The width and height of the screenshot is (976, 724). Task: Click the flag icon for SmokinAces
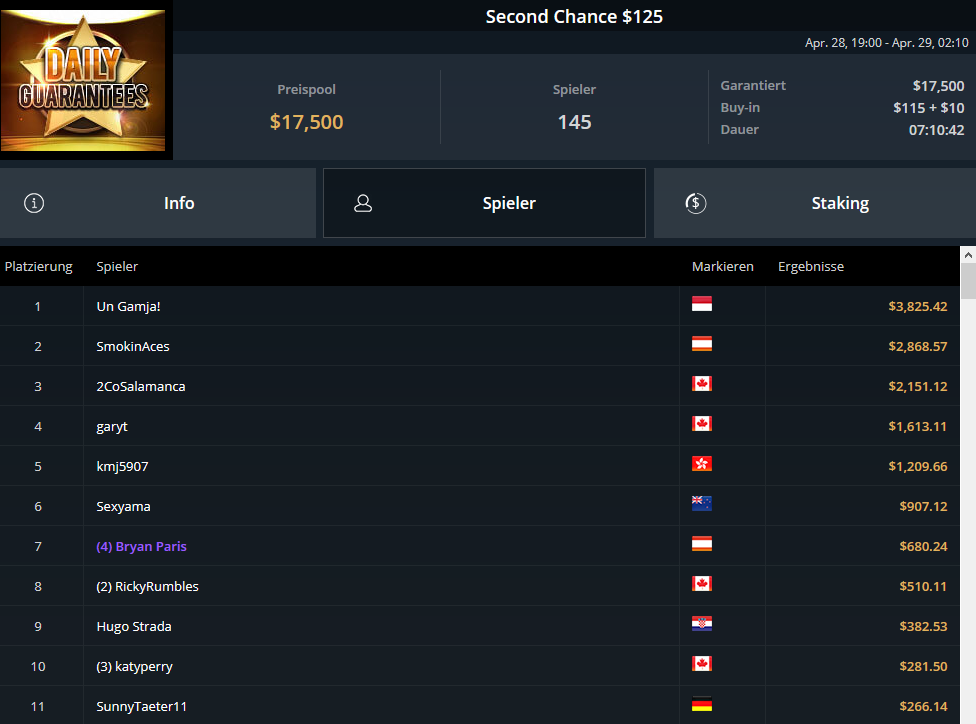702,344
